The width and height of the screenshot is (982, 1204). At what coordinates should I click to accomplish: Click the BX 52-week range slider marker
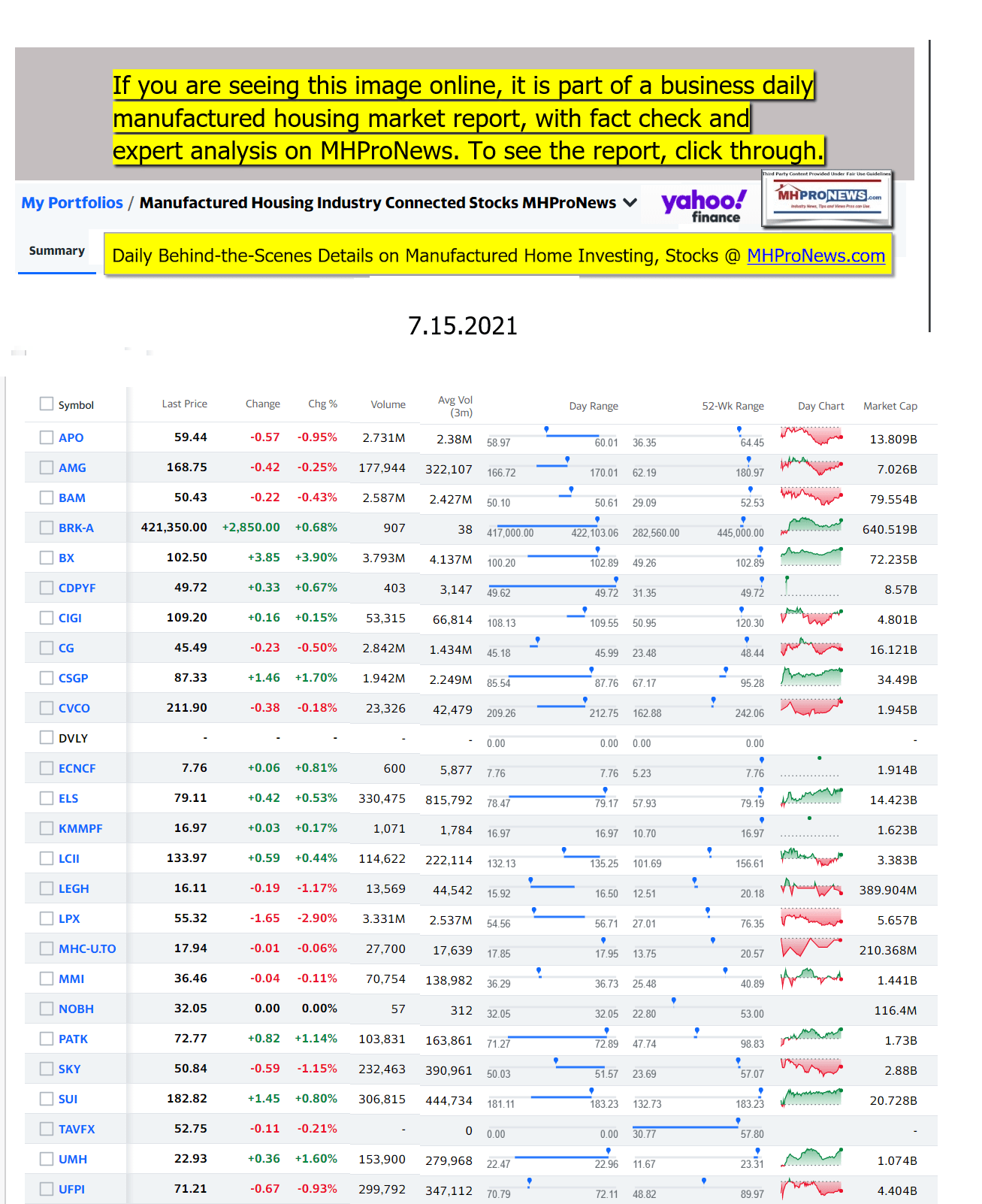(761, 551)
